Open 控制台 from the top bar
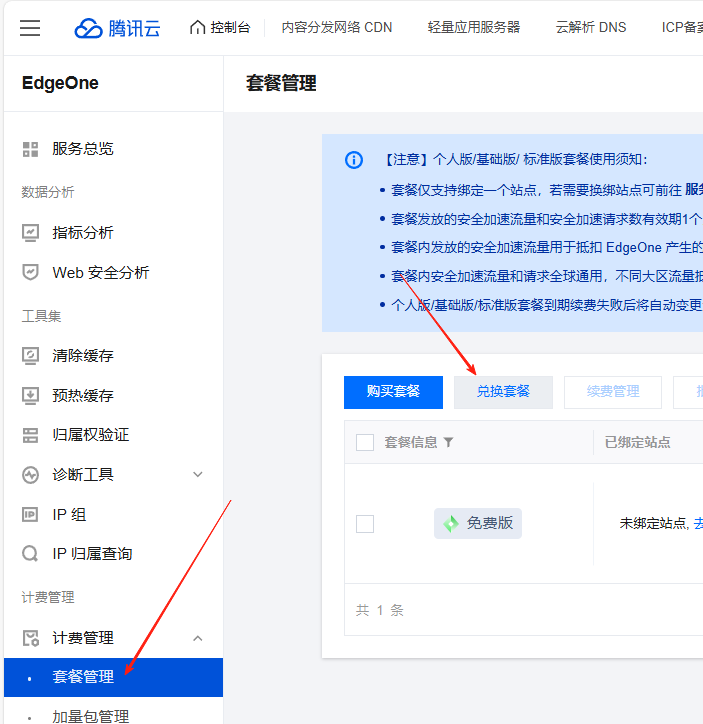Viewport: 703px width, 724px height. click(219, 28)
